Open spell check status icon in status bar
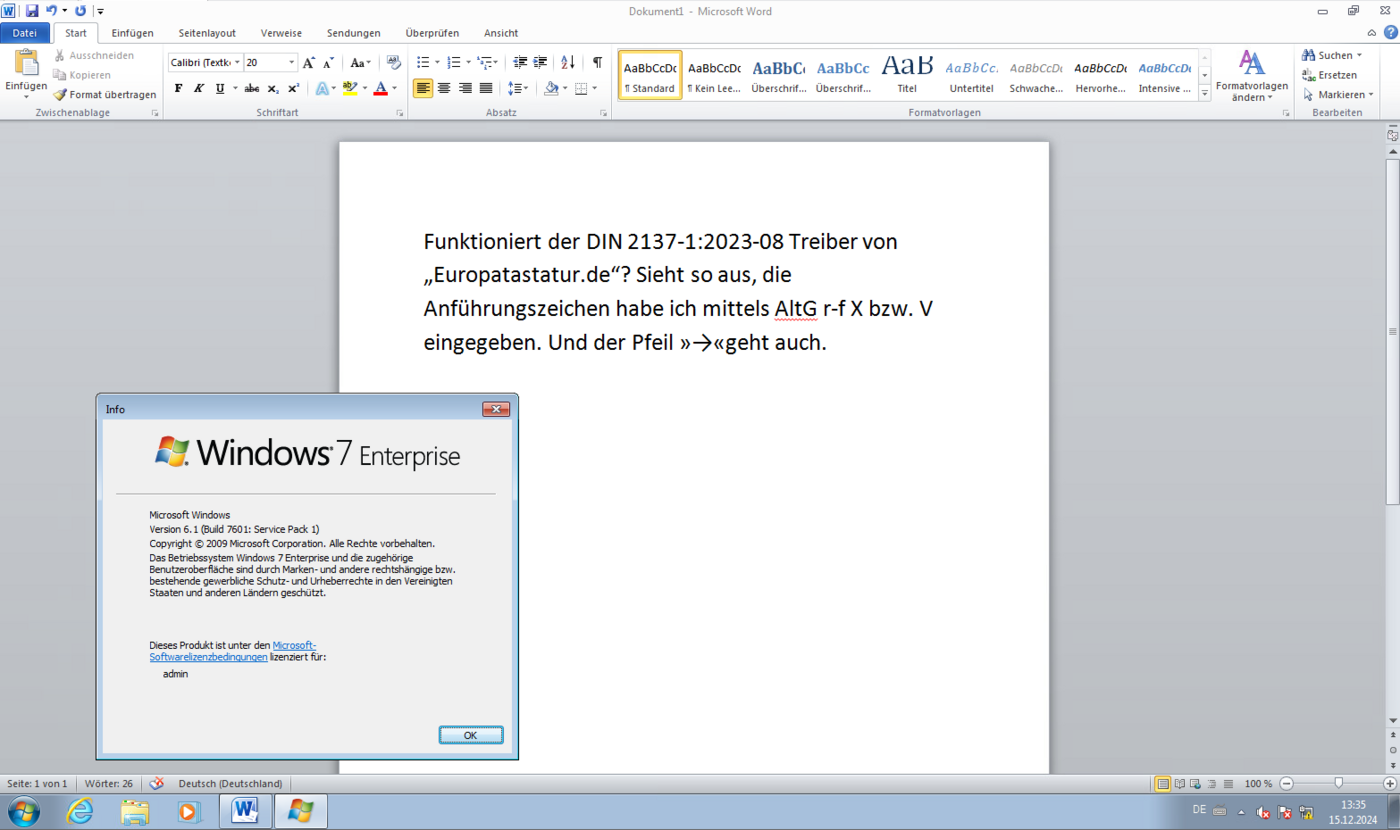 click(157, 783)
